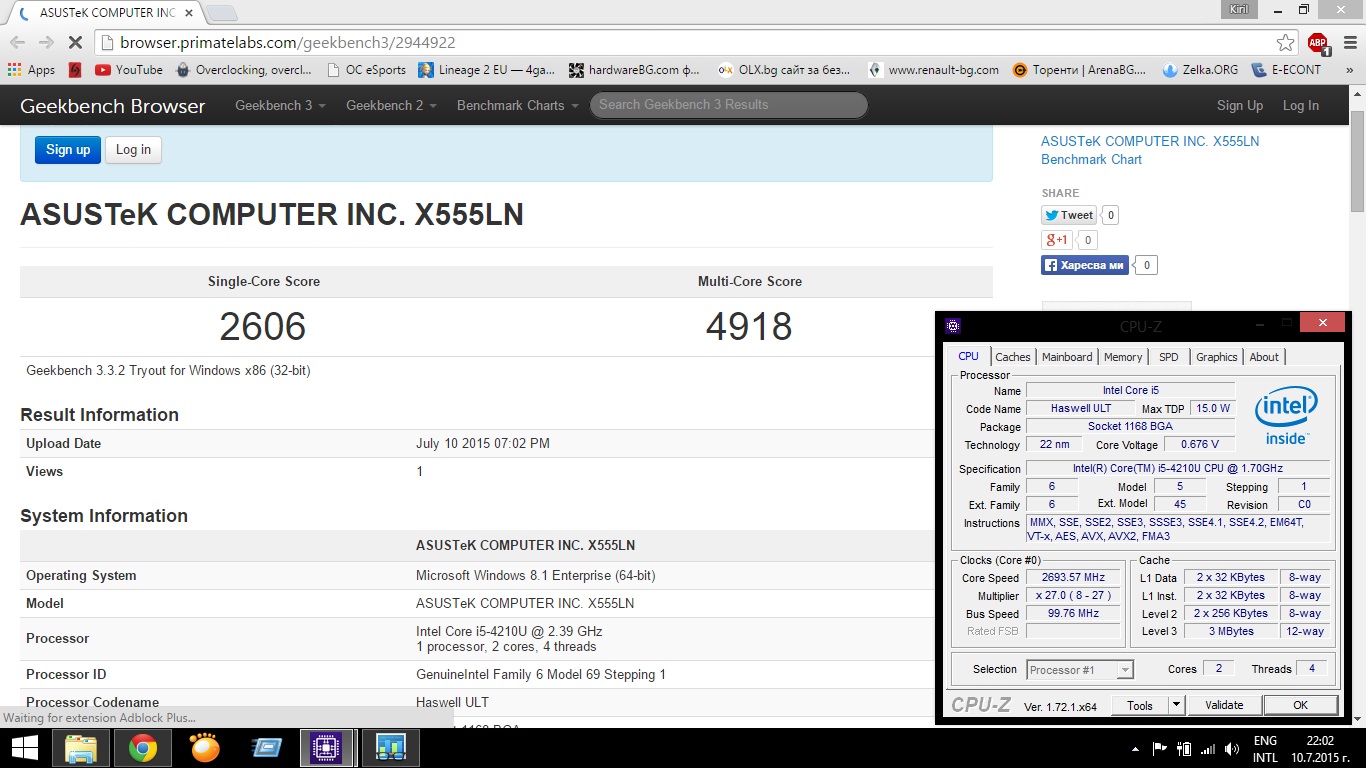Switch to Chrome on the taskbar
Screen dimensions: 1366x768
[x=143, y=748]
